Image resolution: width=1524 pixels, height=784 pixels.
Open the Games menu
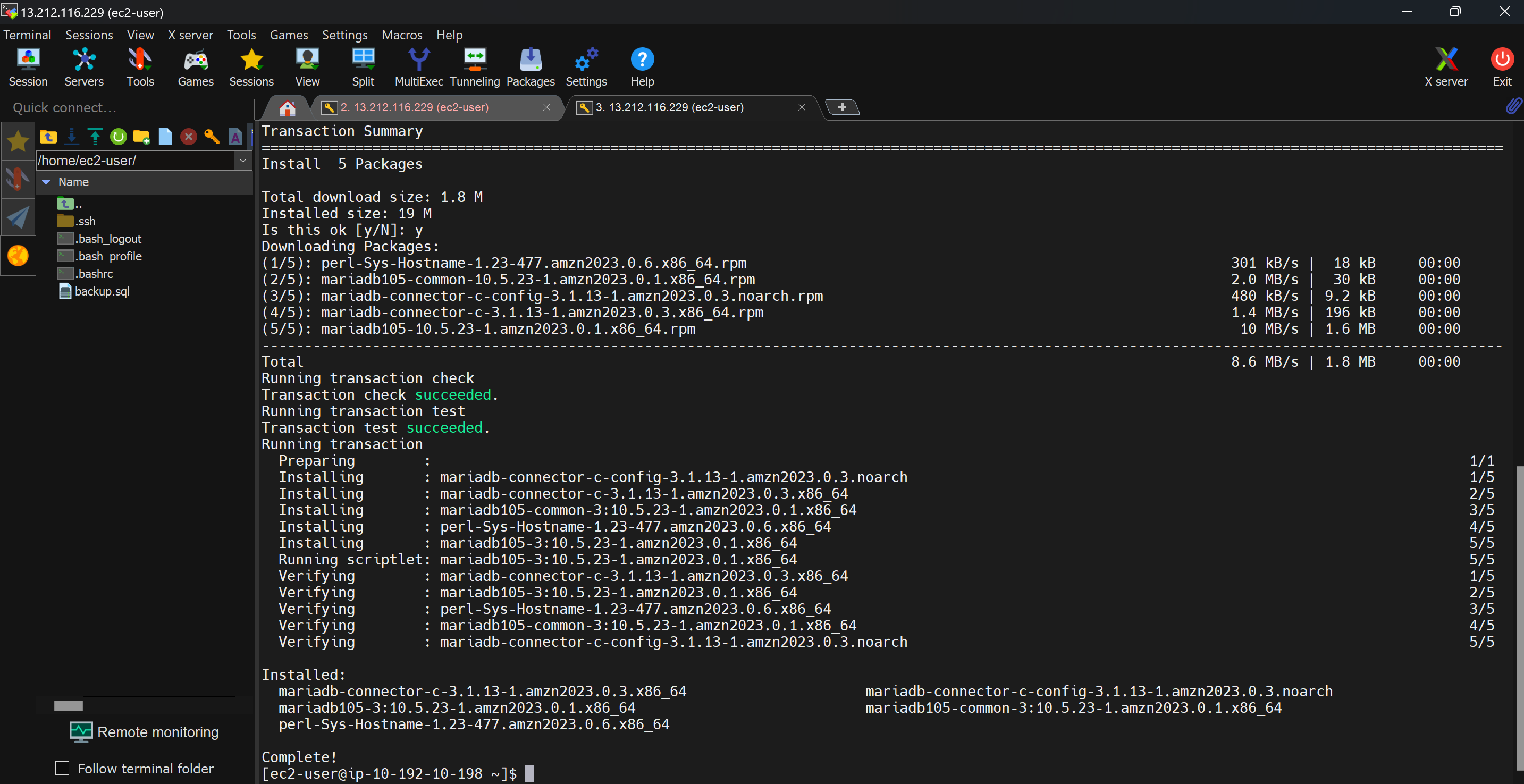tap(289, 35)
